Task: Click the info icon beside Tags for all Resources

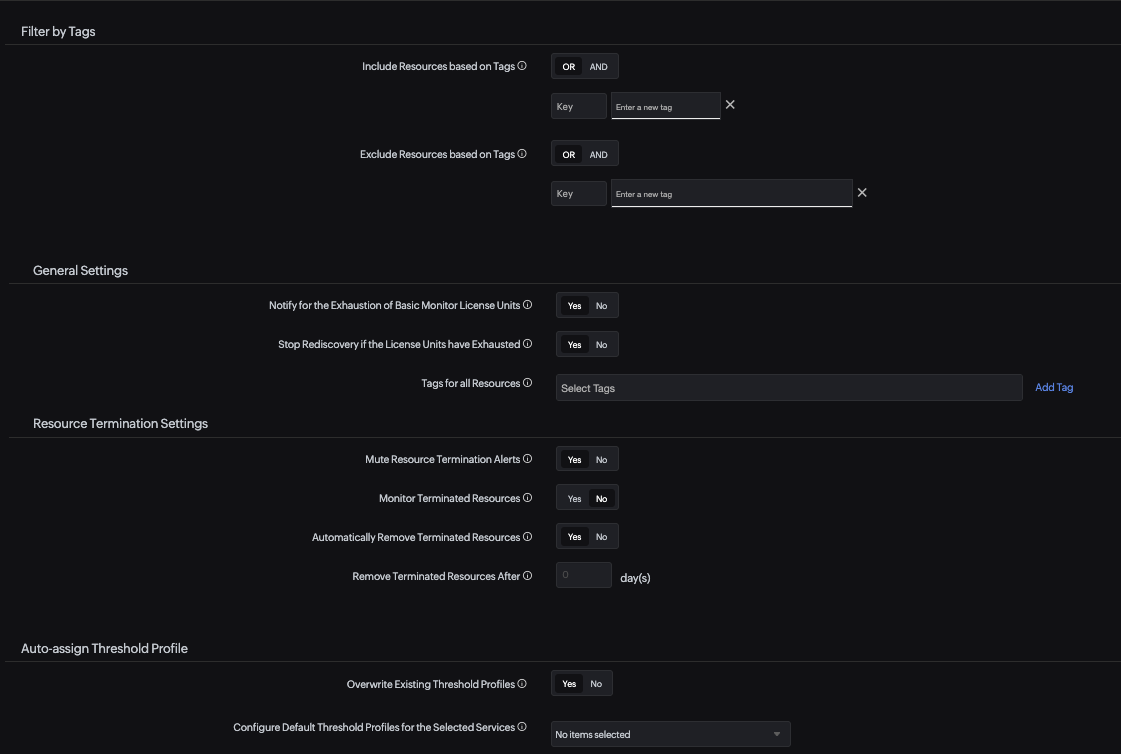Action: tap(527, 382)
